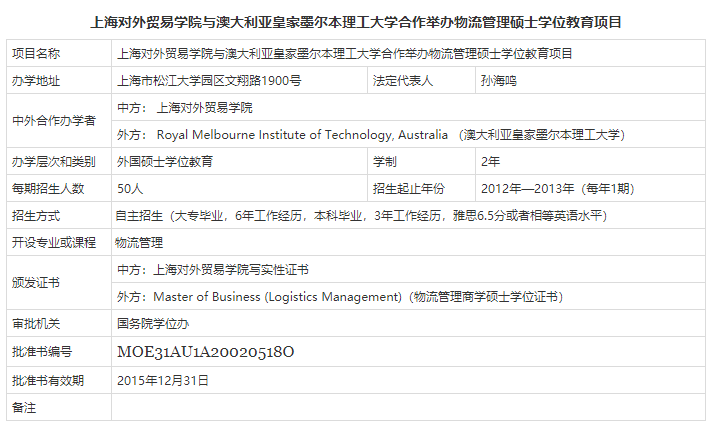This screenshot has height=426, width=711.
Task: Select the 办学层次和类别 label
Action: pyautogui.click(x=54, y=162)
